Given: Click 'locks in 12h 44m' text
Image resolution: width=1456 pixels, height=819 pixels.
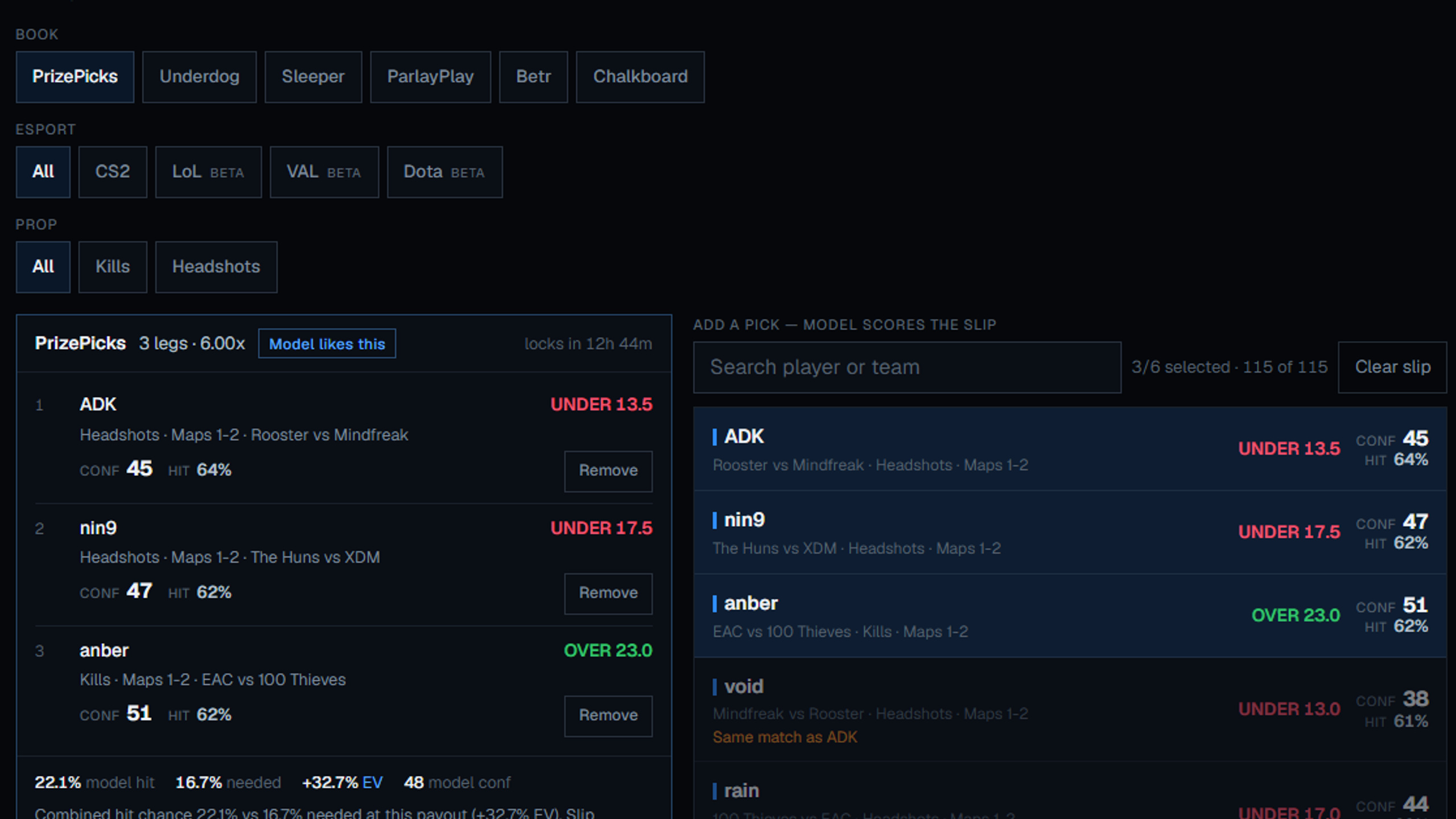Looking at the screenshot, I should coord(588,344).
